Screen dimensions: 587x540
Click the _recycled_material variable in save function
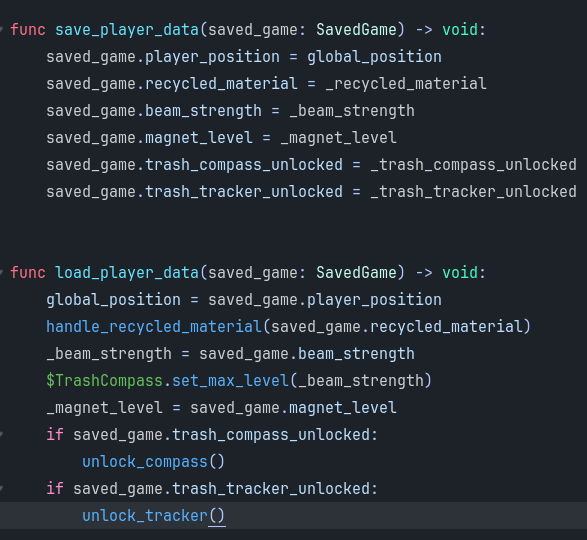point(406,84)
